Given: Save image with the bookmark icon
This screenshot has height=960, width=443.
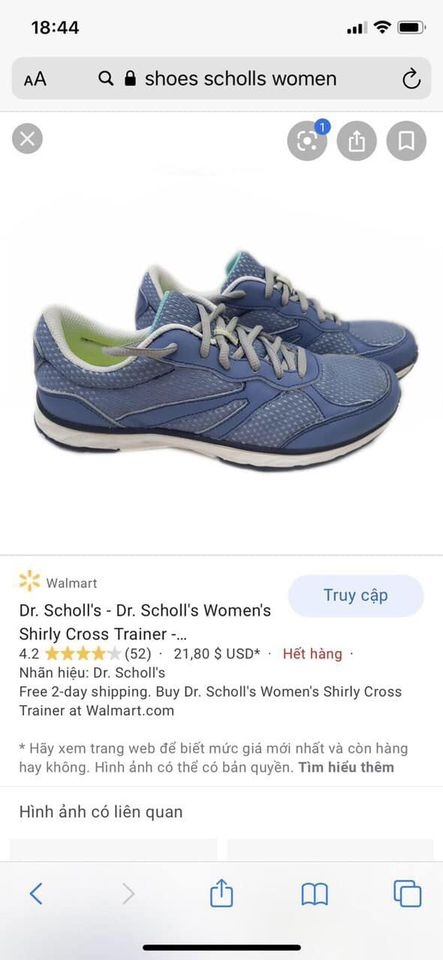Looking at the screenshot, I should 406,141.
